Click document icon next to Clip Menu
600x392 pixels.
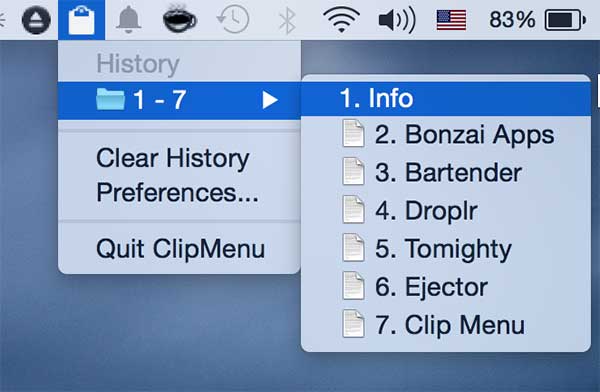coord(353,324)
